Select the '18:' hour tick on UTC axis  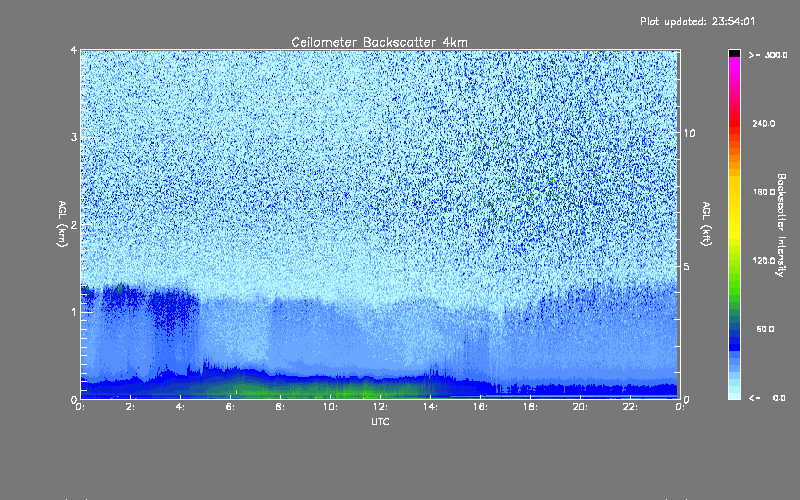(x=530, y=407)
